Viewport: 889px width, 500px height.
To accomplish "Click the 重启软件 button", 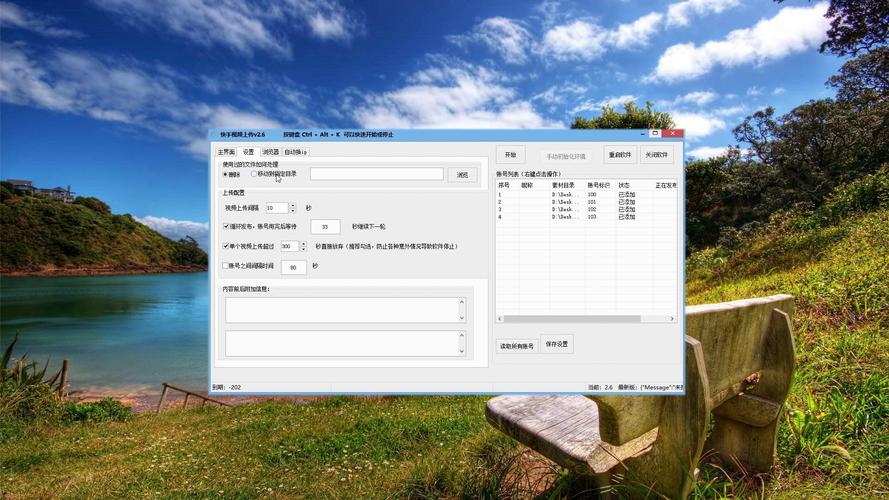I will click(620, 155).
